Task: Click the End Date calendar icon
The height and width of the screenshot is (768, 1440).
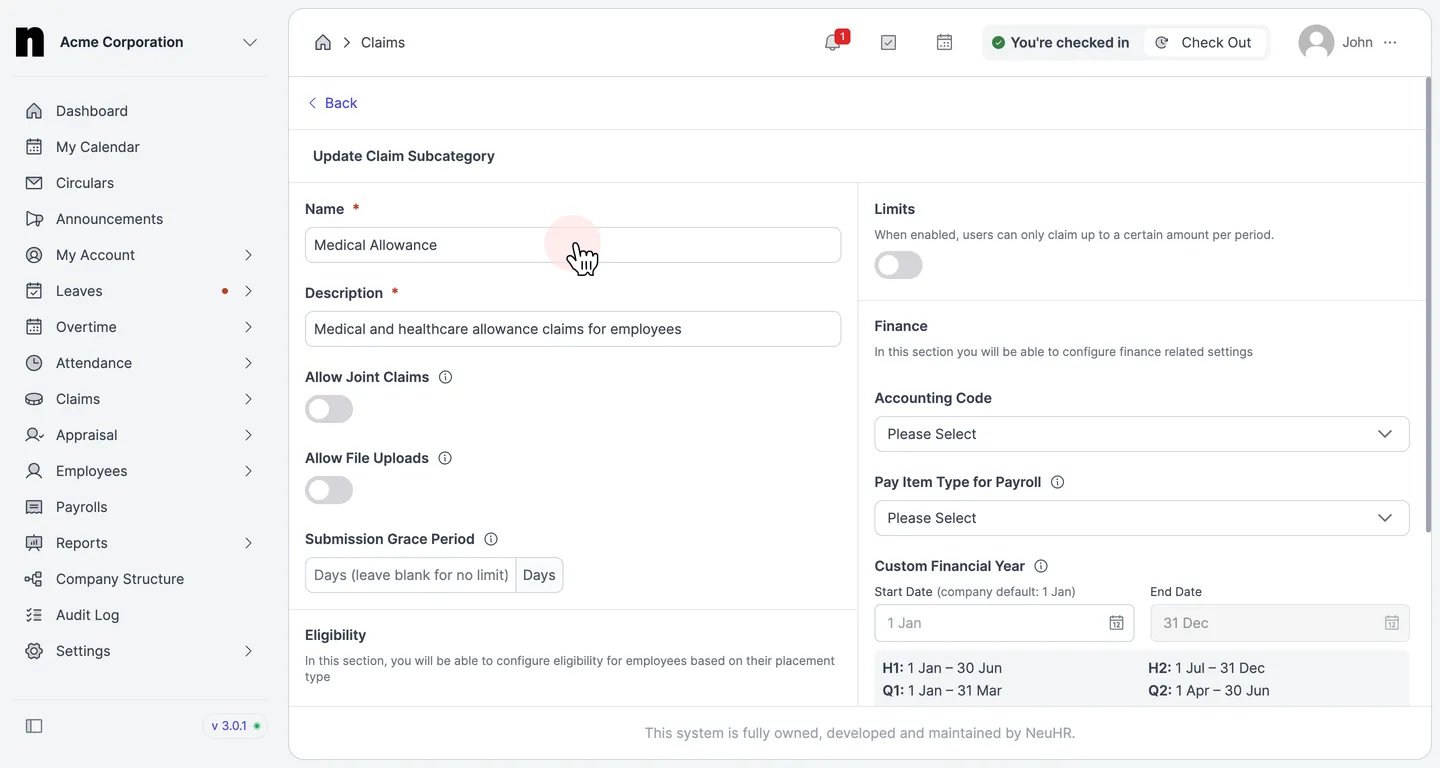Action: coord(1391,623)
